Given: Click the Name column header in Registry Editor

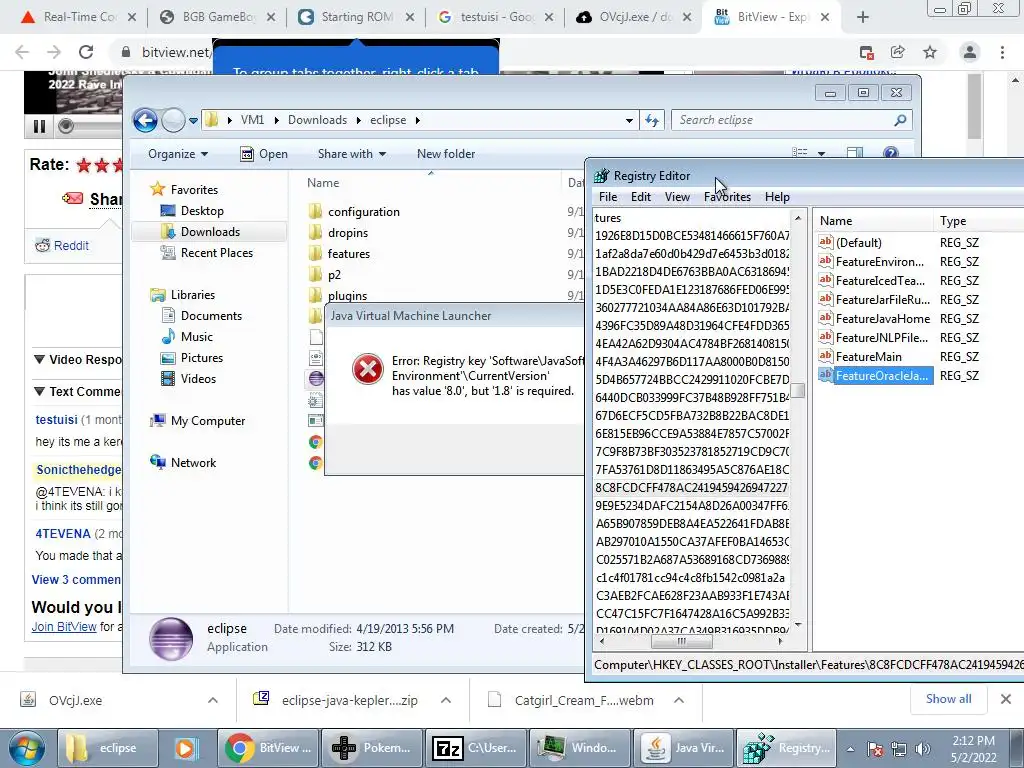Looking at the screenshot, I should (874, 221).
